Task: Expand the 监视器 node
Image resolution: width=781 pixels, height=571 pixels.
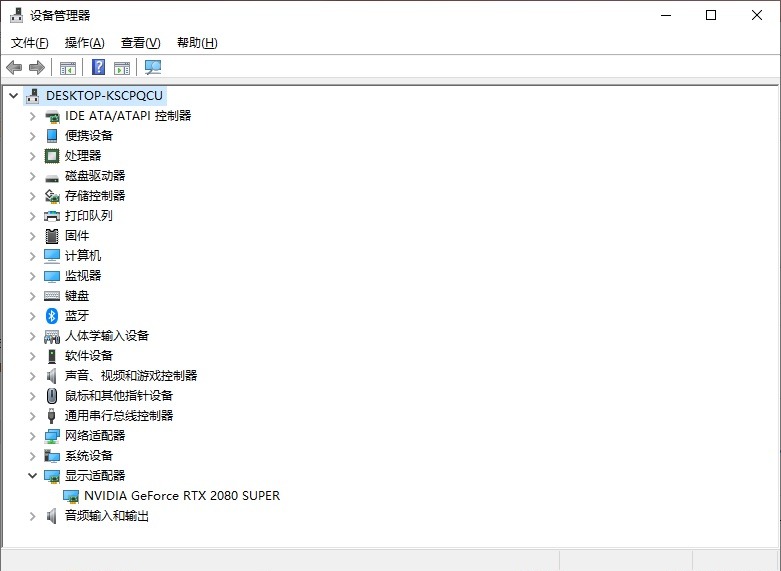Action: [x=33, y=276]
